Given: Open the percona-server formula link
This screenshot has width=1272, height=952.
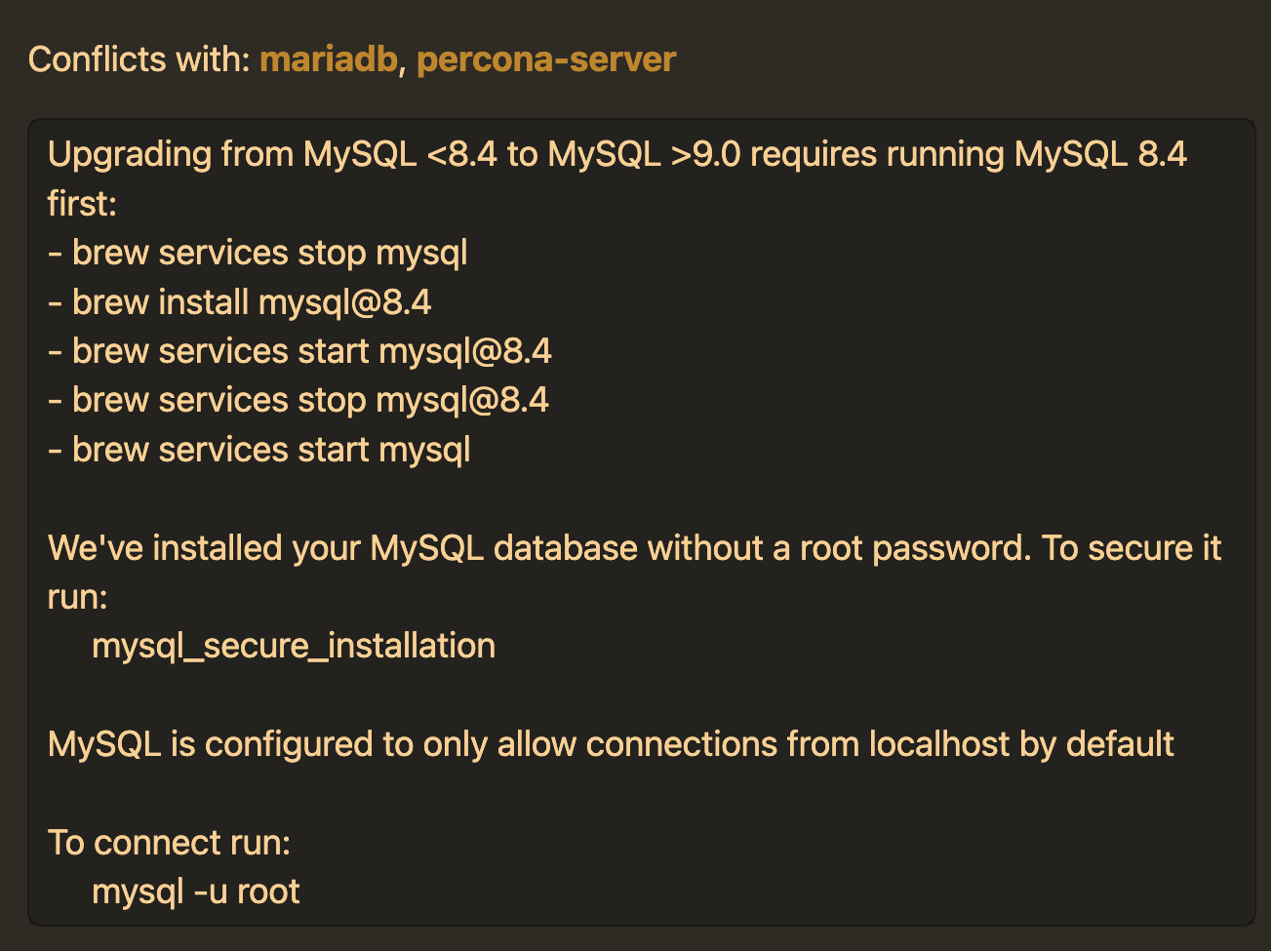Looking at the screenshot, I should click(x=545, y=59).
